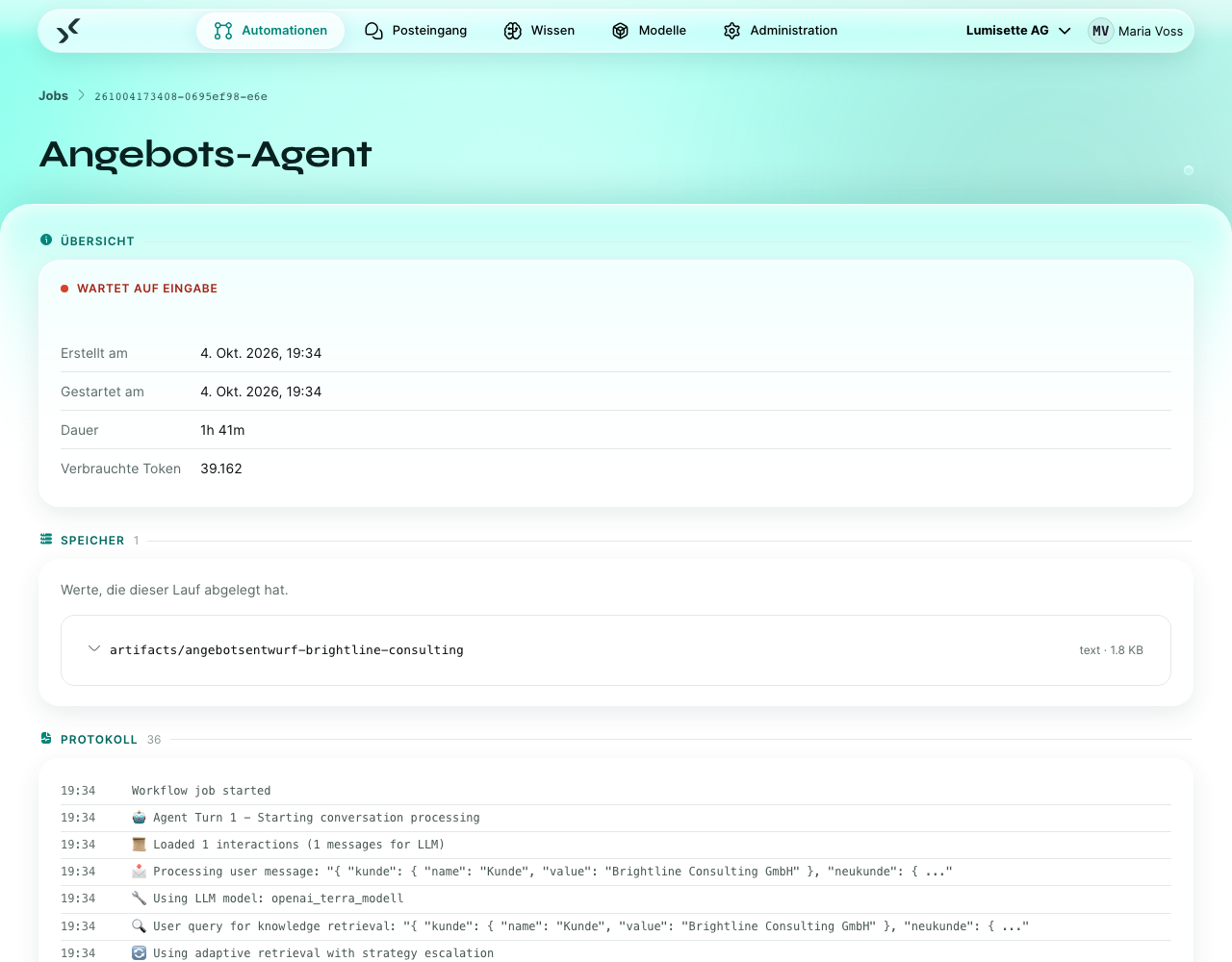The height and width of the screenshot is (962, 1232).
Task: Click the Posteingang chat bubble icon
Action: pos(373,31)
